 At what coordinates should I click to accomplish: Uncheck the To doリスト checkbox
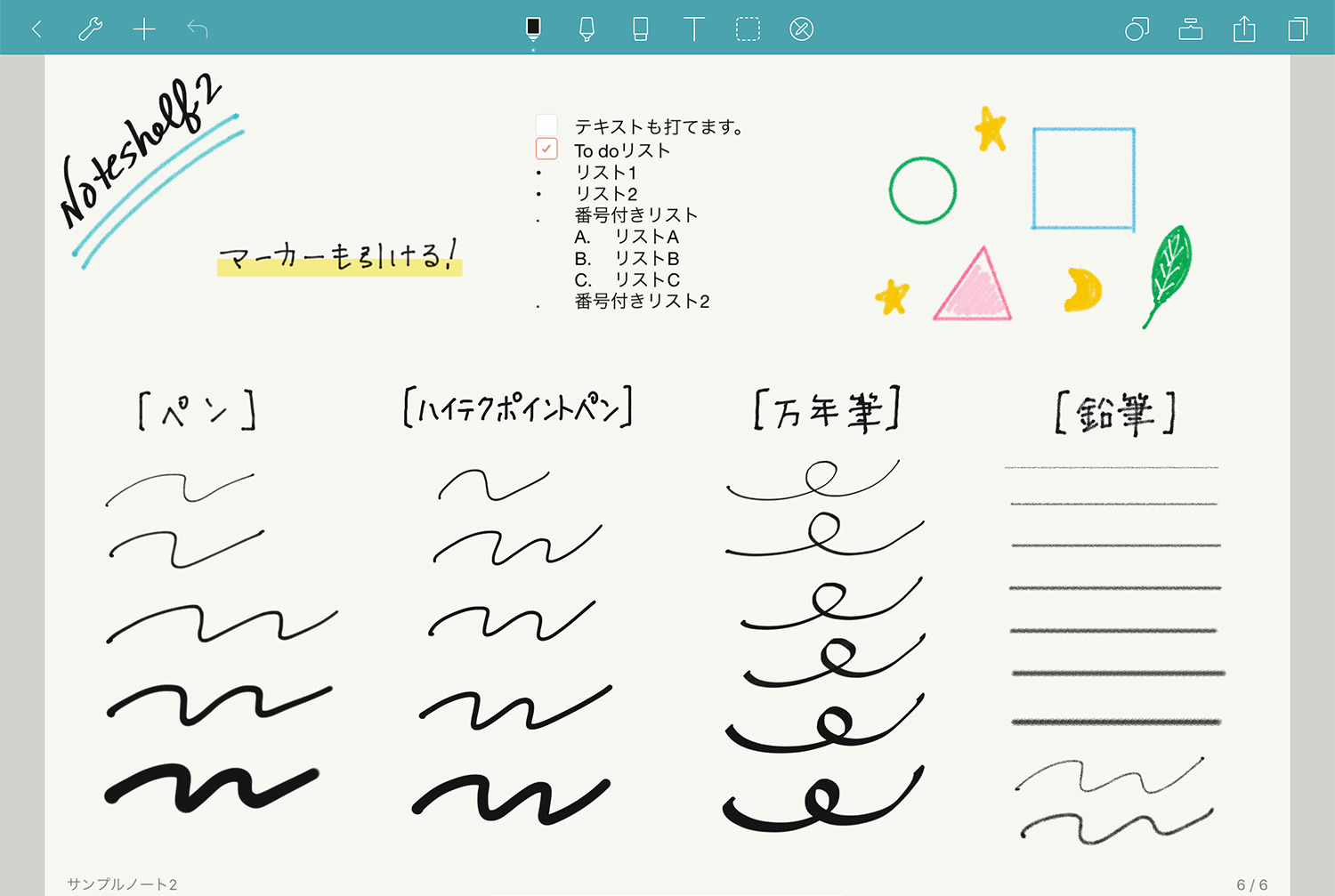click(546, 149)
